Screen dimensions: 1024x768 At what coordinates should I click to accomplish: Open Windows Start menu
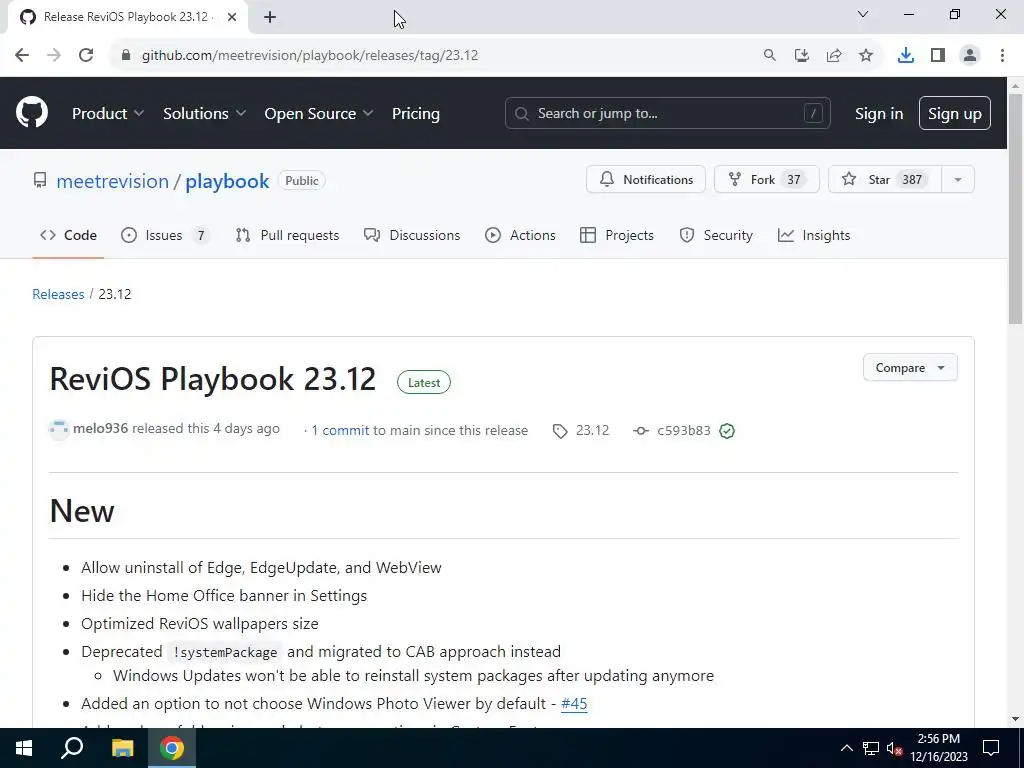coord(24,748)
